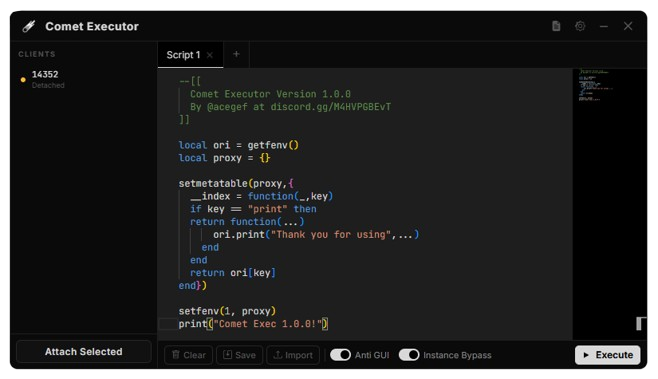Click the Attach Selected button

coord(84,351)
